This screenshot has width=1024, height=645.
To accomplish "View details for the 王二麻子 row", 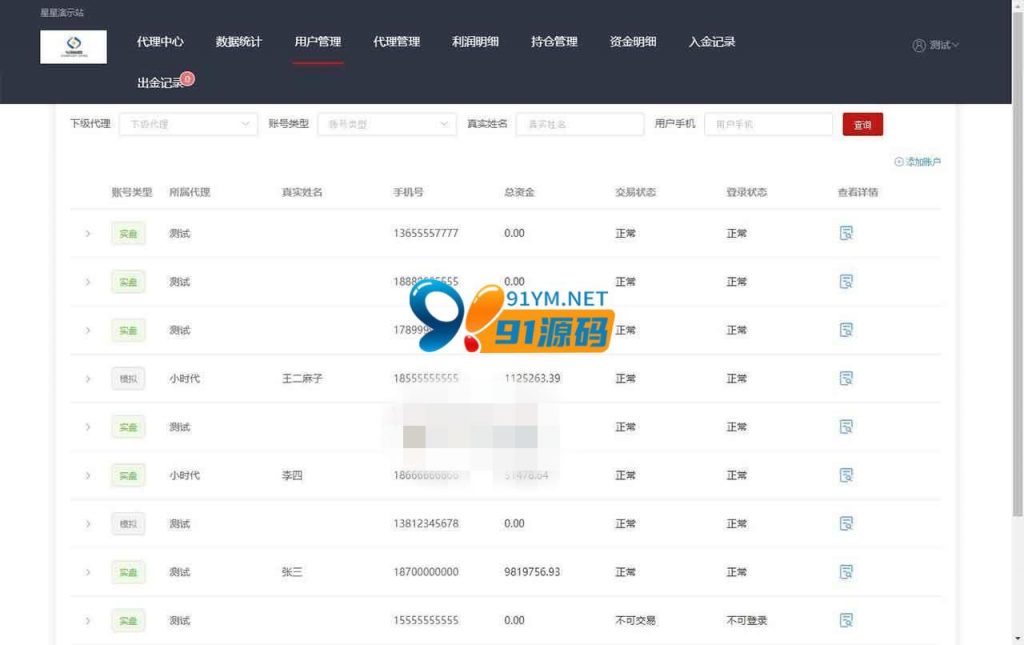I will pyautogui.click(x=846, y=378).
